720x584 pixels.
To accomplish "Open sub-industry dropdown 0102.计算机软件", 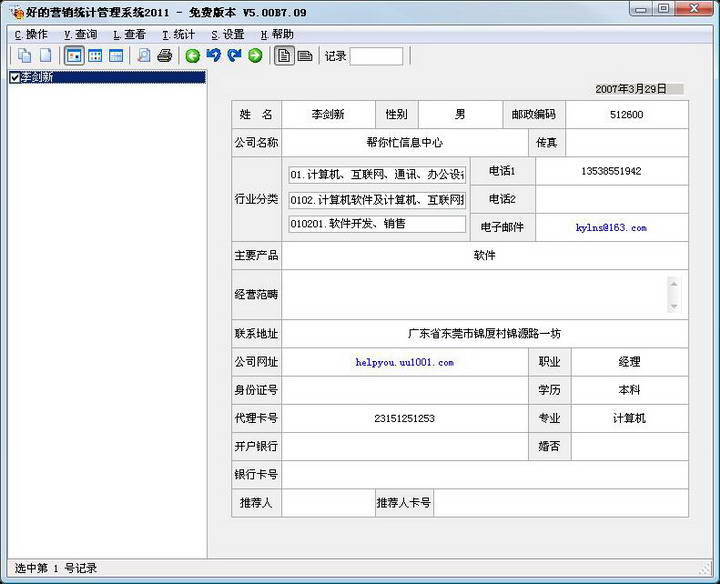I will click(377, 200).
